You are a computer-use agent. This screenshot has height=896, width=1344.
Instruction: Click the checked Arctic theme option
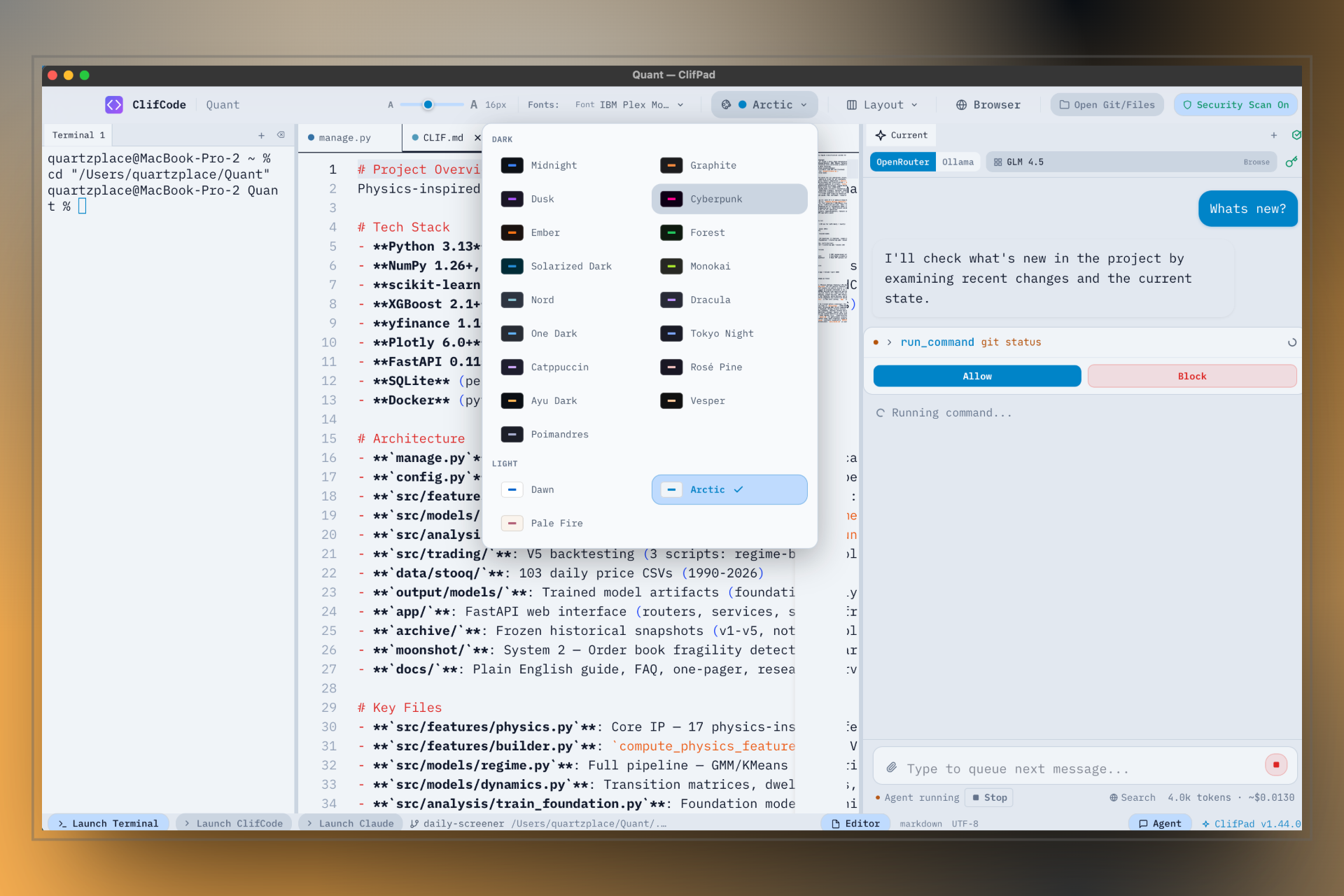click(729, 489)
